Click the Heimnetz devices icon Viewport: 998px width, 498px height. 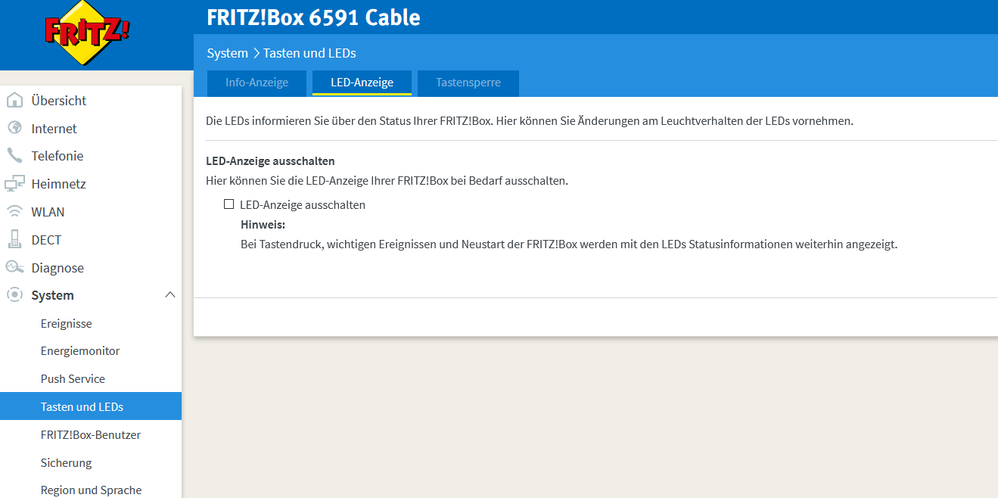coord(14,184)
